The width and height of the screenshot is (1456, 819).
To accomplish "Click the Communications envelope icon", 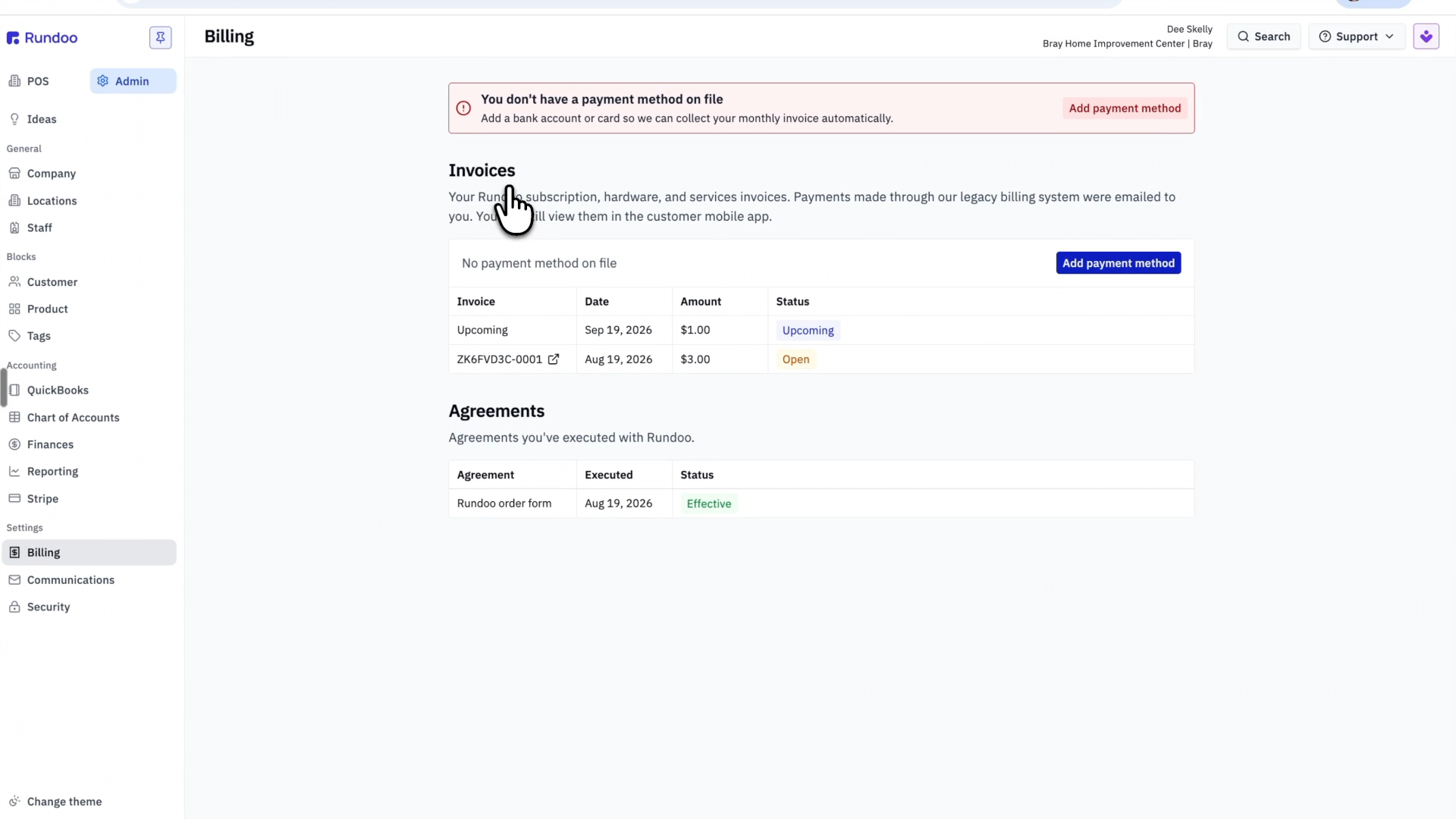I will click(14, 580).
